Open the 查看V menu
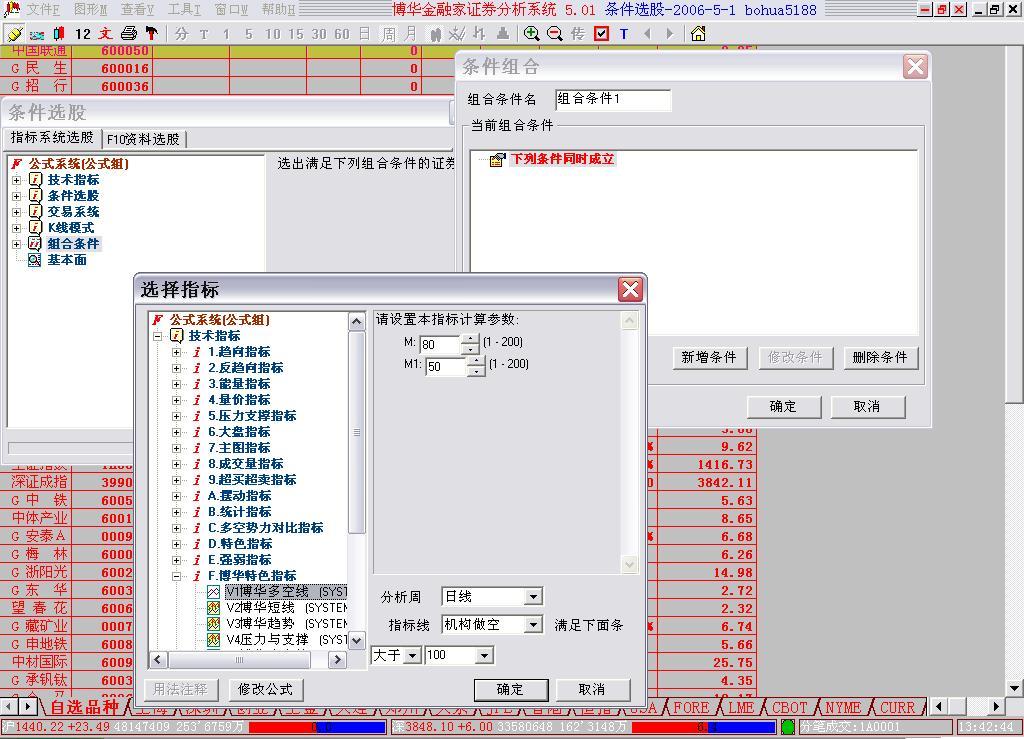Image resolution: width=1024 pixels, height=739 pixels. point(138,10)
